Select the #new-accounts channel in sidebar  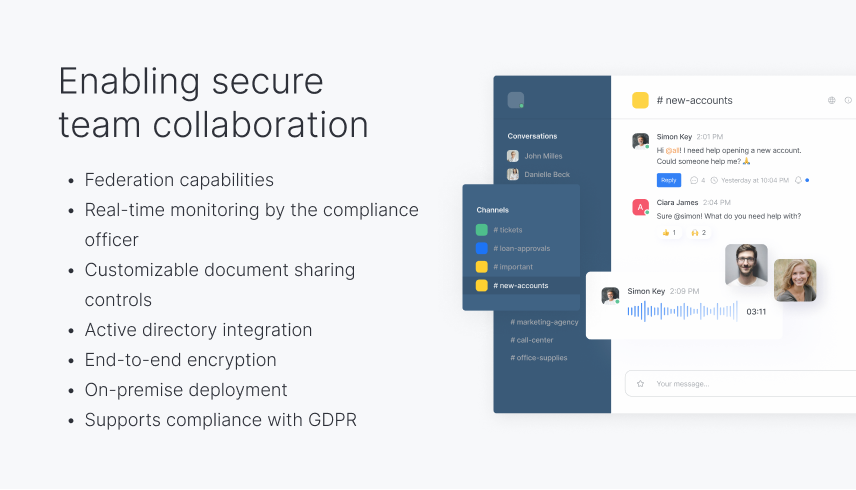(x=521, y=285)
